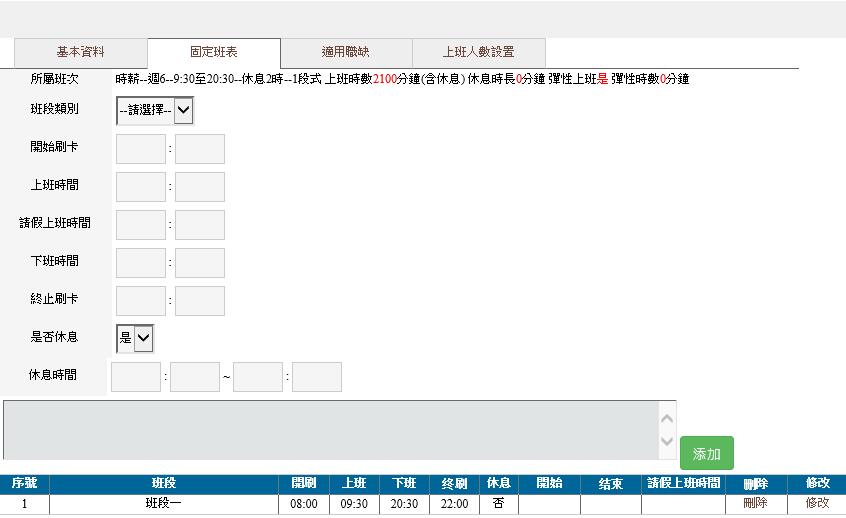
Task: Switch to the 基本資料 tab
Action: (80, 52)
